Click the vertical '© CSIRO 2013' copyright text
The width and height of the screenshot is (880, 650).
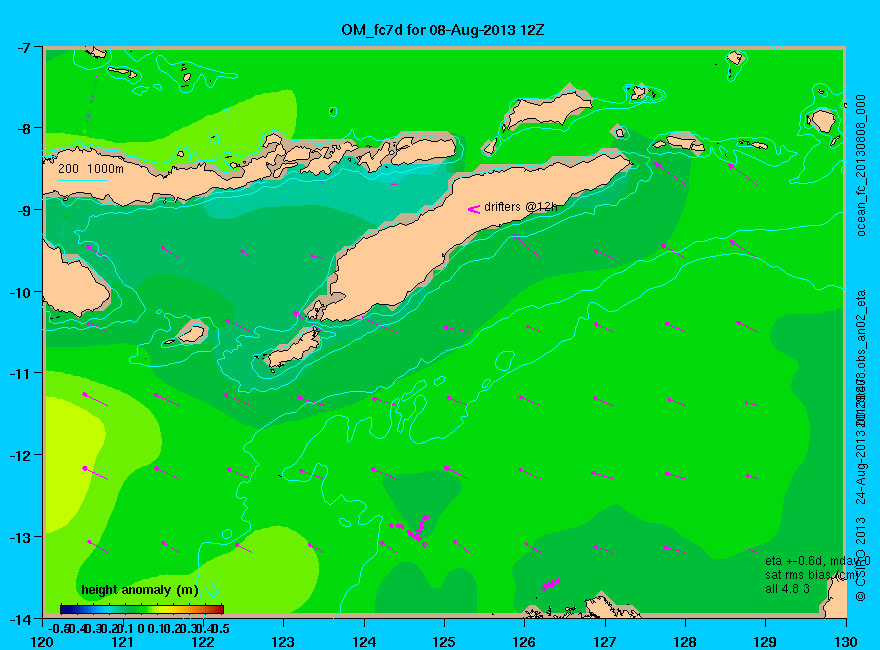click(x=861, y=559)
